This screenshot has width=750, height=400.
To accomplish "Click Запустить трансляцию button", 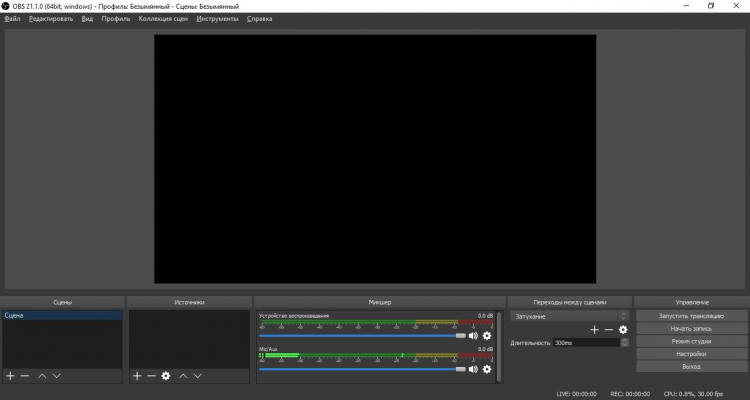I will tap(691, 316).
